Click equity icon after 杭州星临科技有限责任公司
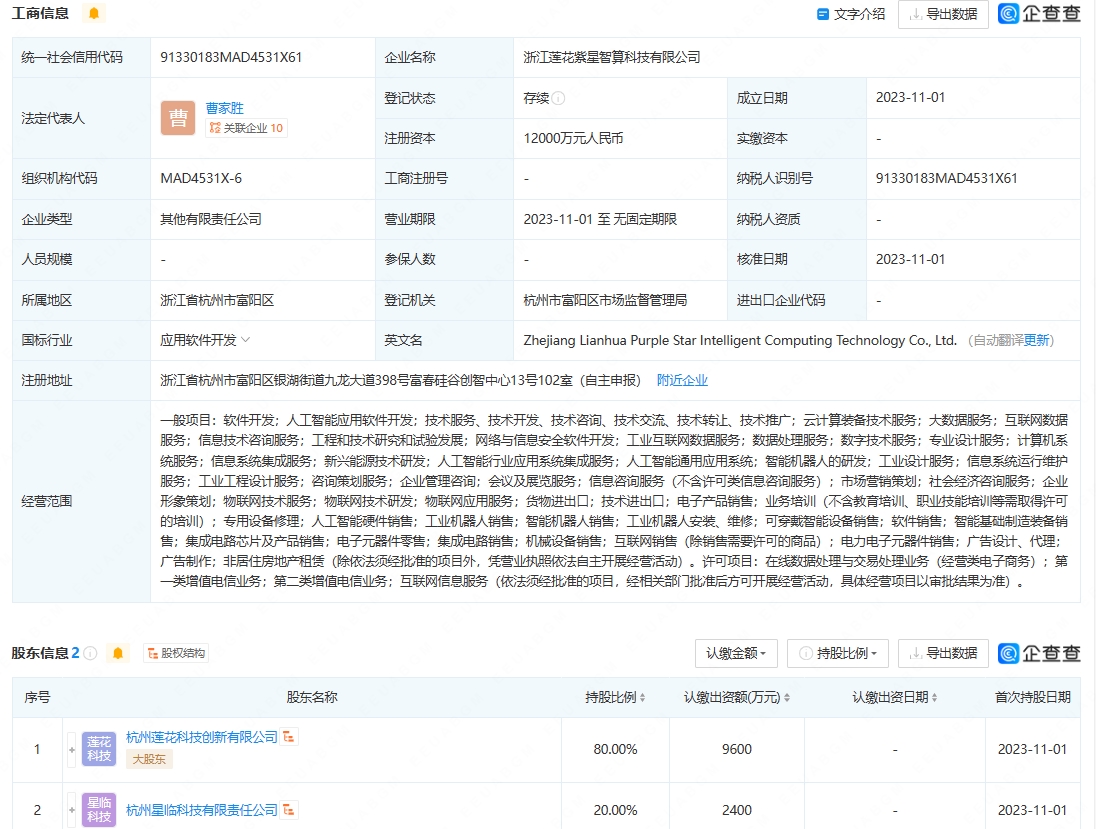1096x829 pixels. click(289, 809)
